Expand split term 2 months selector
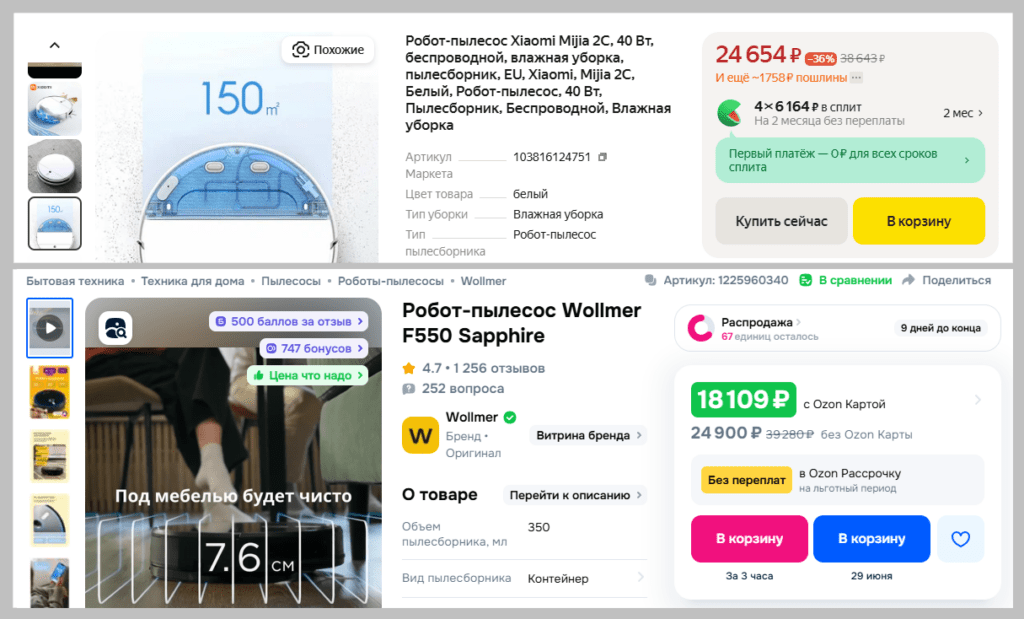The width and height of the screenshot is (1024, 619). point(963,113)
